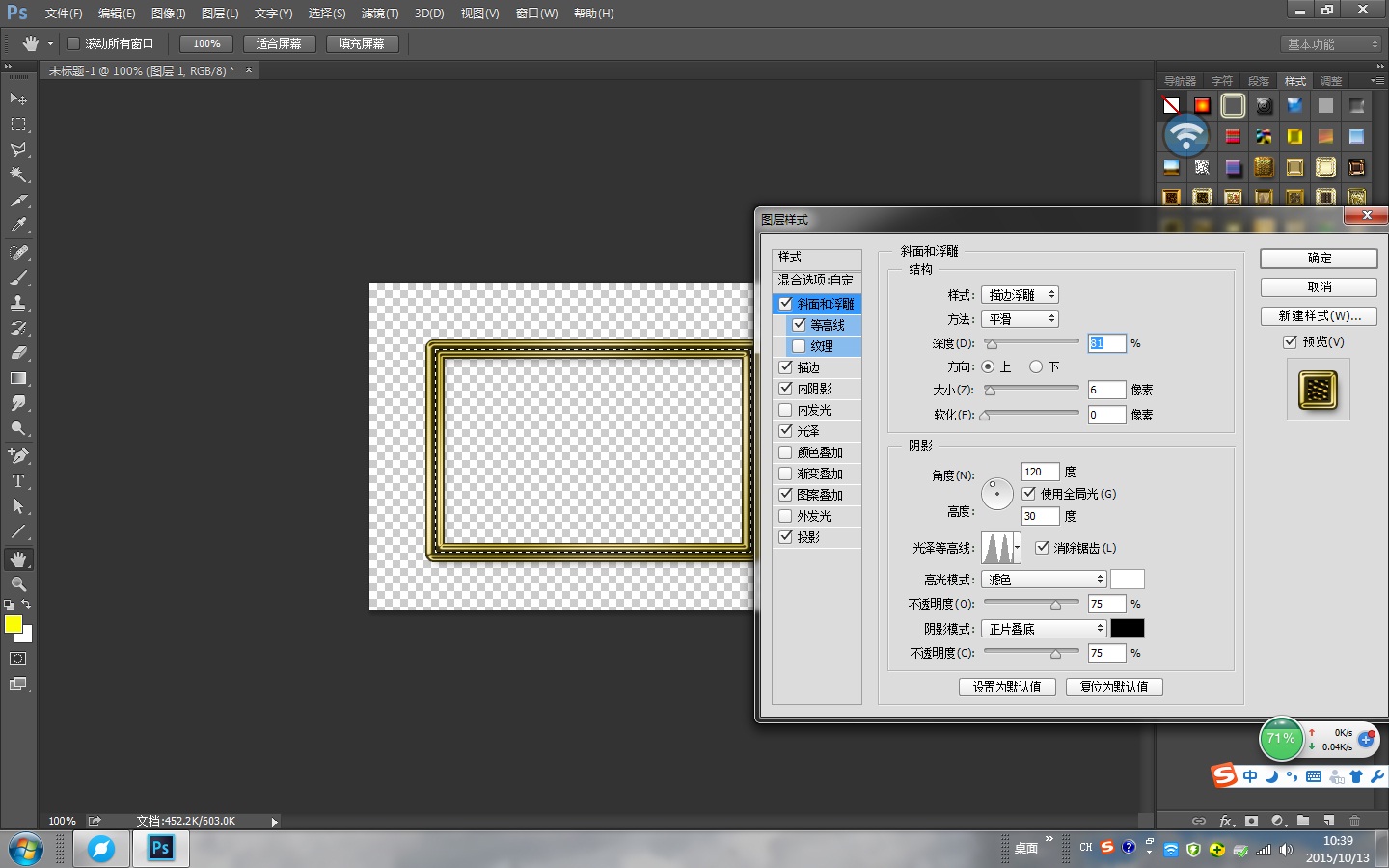Open the 样式 dropdown showing 描边浮雕
Image resolution: width=1389 pixels, height=868 pixels.
tap(1020, 294)
